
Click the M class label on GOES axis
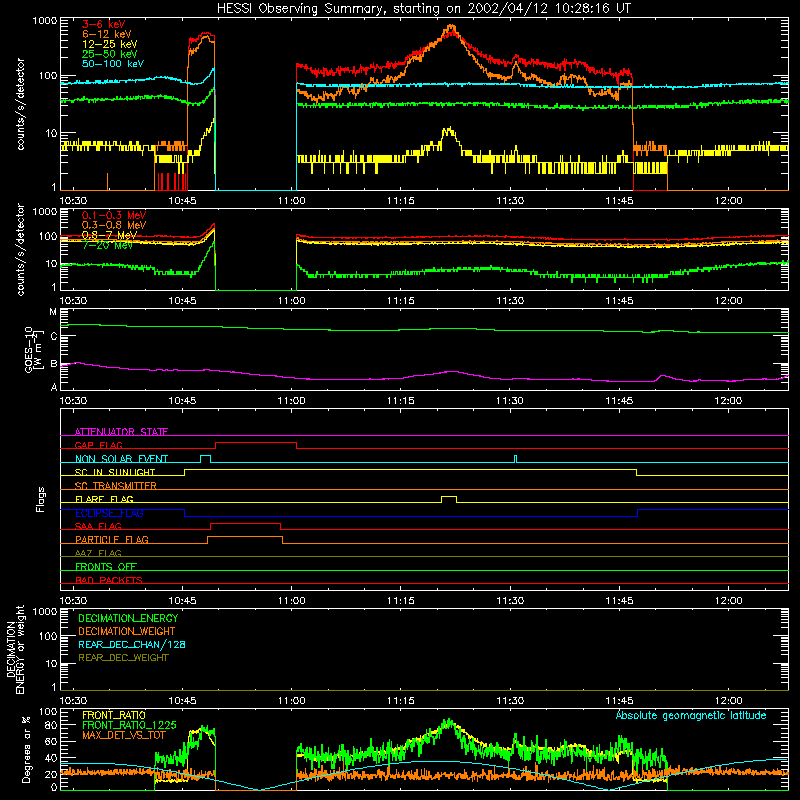click(x=53, y=312)
